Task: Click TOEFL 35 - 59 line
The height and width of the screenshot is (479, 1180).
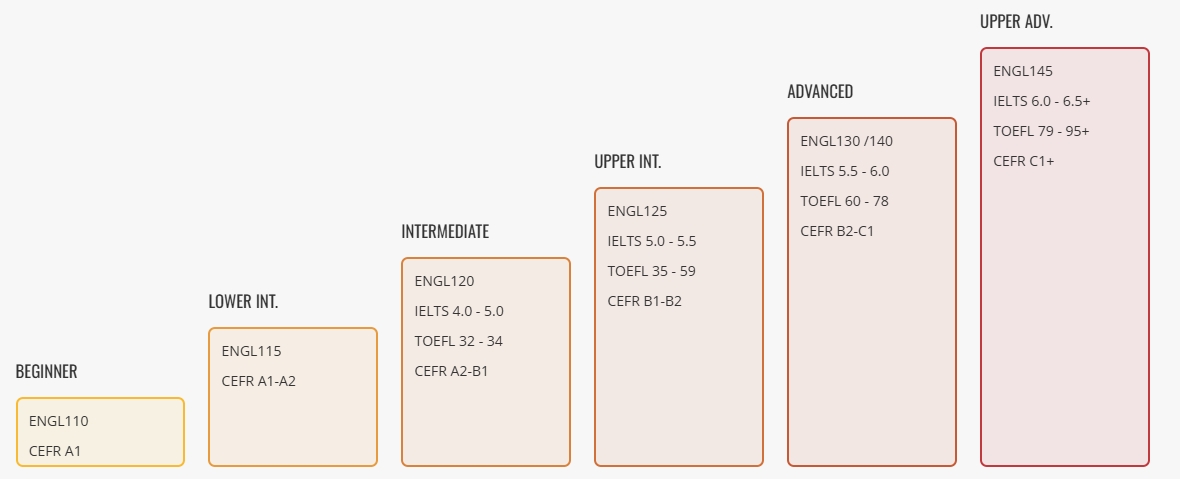Action: (x=652, y=271)
